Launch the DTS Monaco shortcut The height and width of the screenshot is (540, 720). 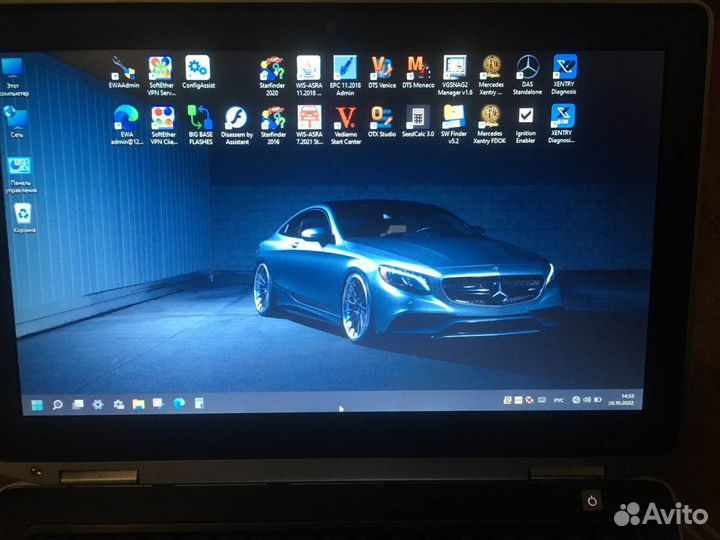pyautogui.click(x=418, y=72)
